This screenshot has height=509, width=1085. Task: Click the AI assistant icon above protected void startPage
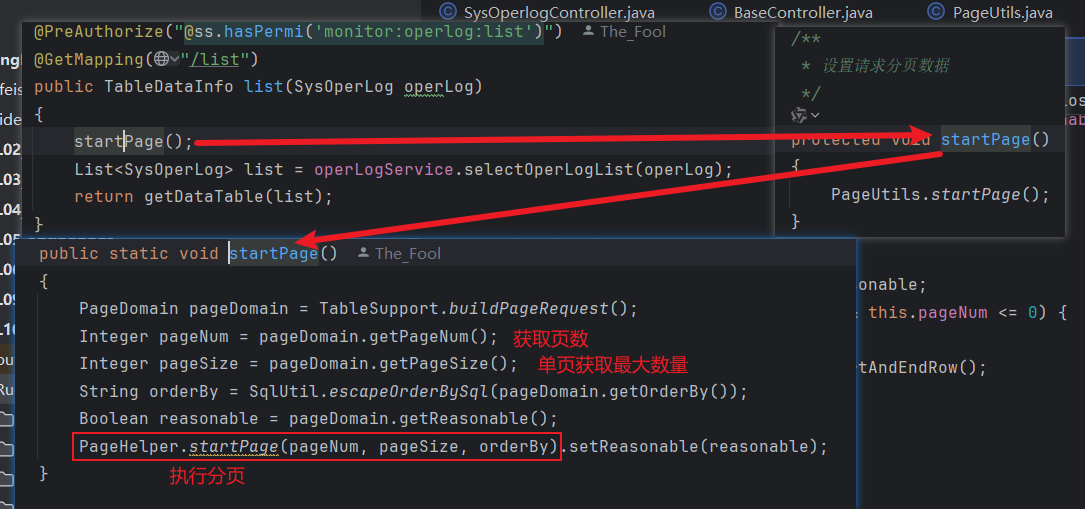[x=799, y=115]
